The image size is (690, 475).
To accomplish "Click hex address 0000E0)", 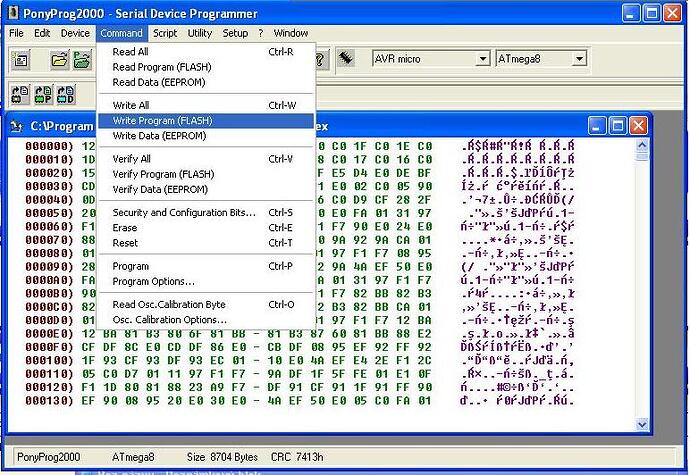I will click(49, 334).
